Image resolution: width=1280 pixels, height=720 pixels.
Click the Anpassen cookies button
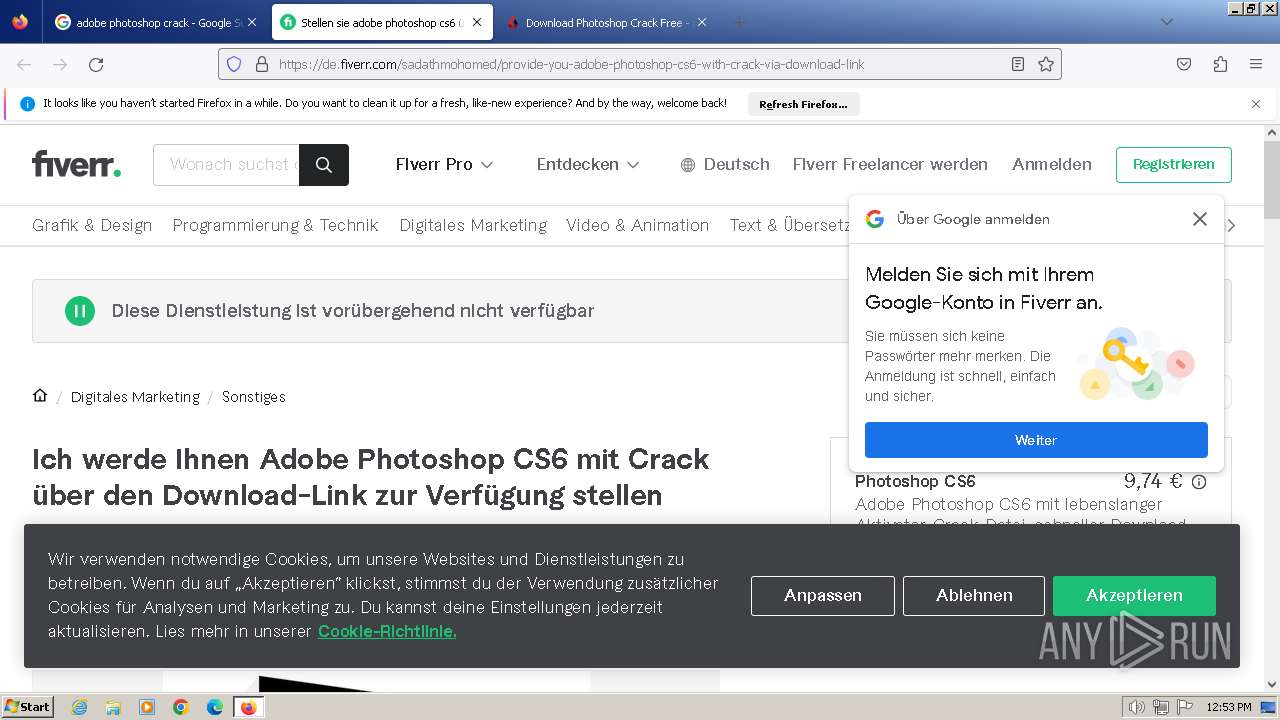click(823, 595)
